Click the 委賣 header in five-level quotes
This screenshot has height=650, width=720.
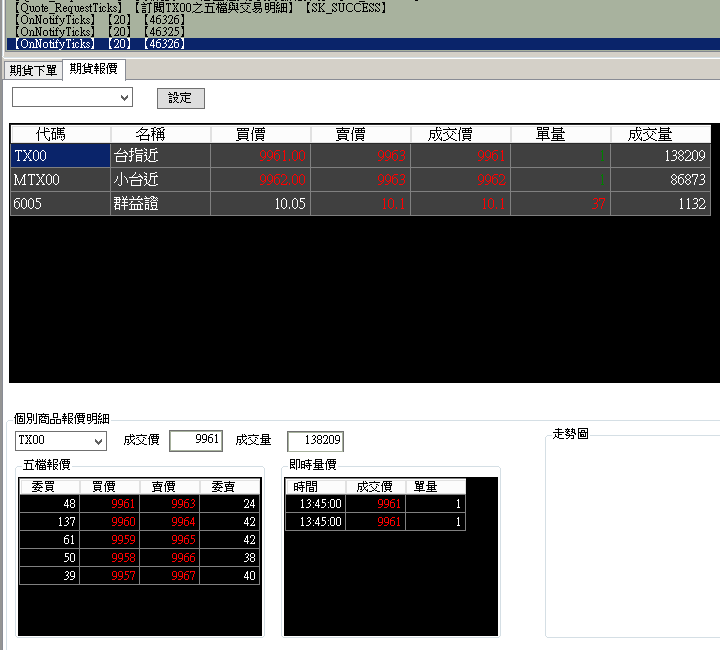pos(230,487)
